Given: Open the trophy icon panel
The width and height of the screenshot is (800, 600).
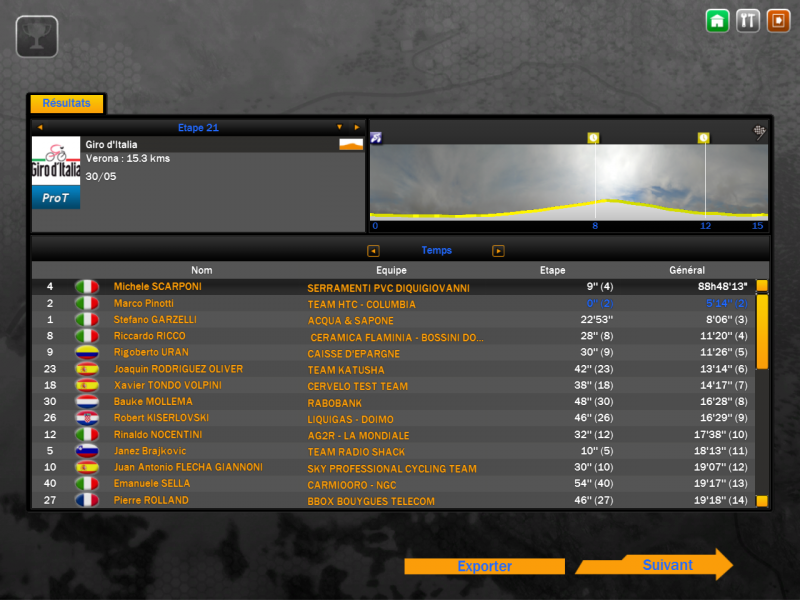Looking at the screenshot, I should (x=37, y=36).
